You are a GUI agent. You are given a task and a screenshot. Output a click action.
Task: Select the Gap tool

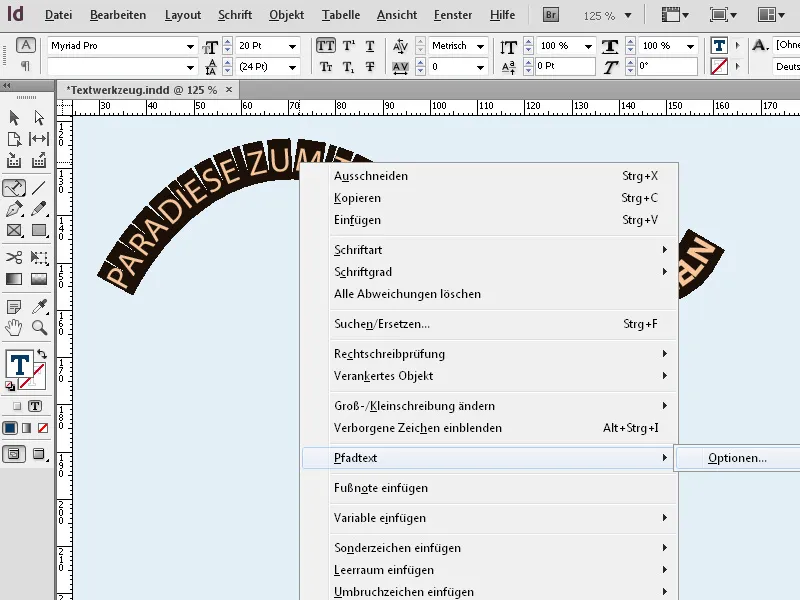[x=39, y=139]
